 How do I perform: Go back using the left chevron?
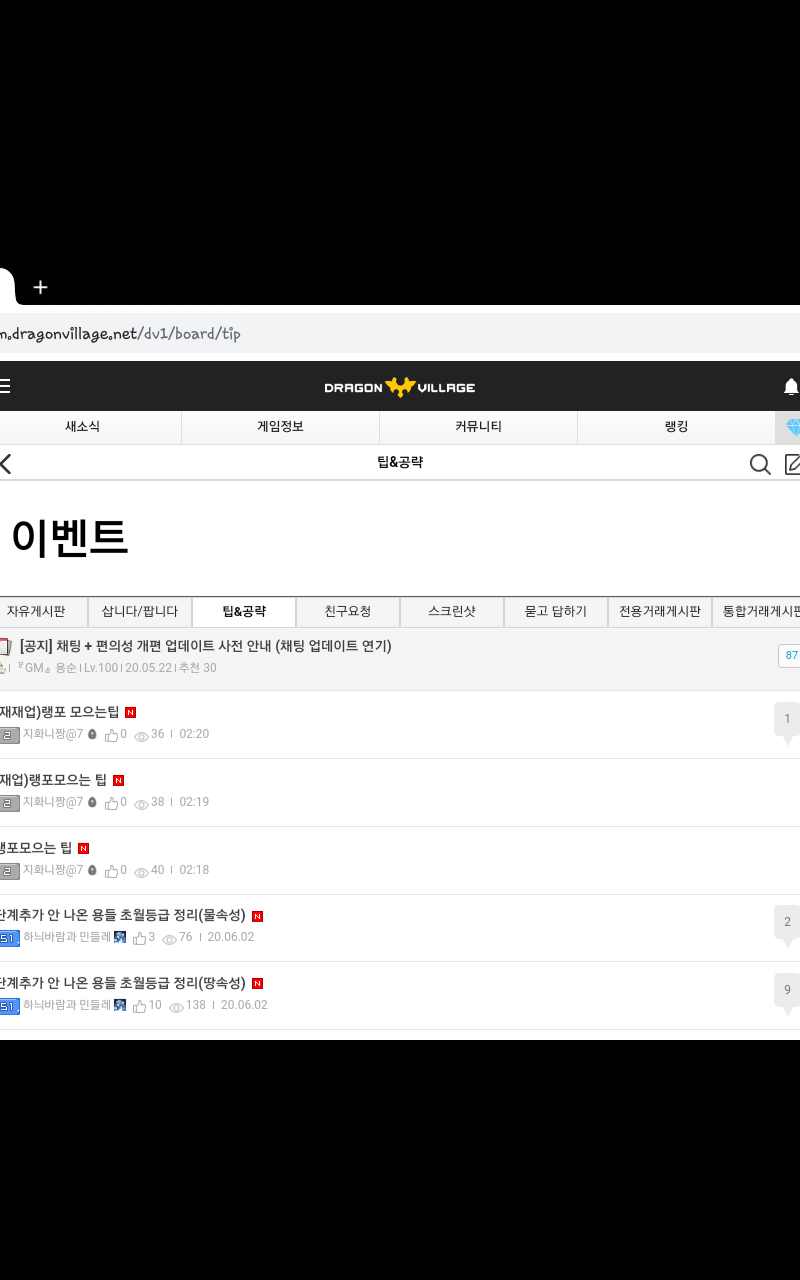6,464
